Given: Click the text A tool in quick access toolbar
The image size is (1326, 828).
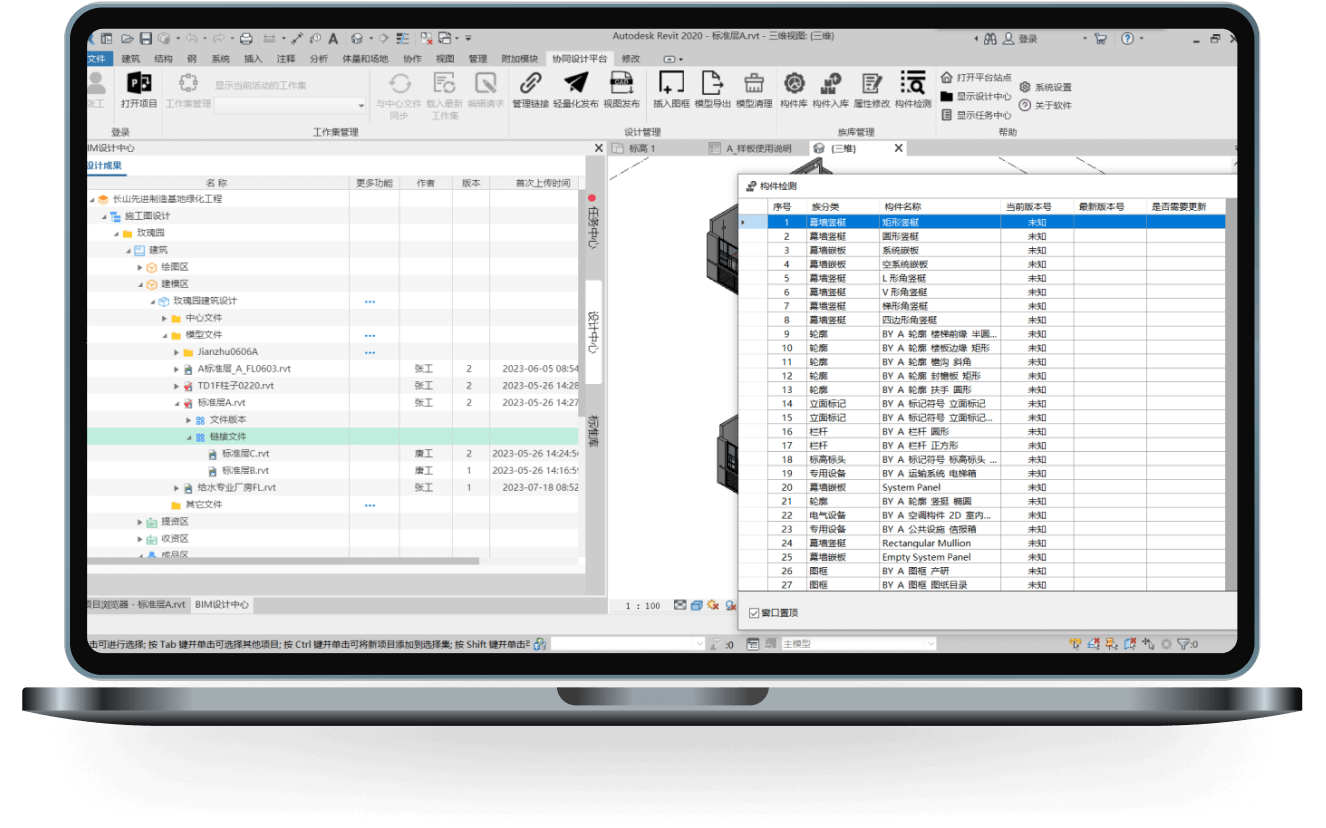Looking at the screenshot, I should pos(332,39).
